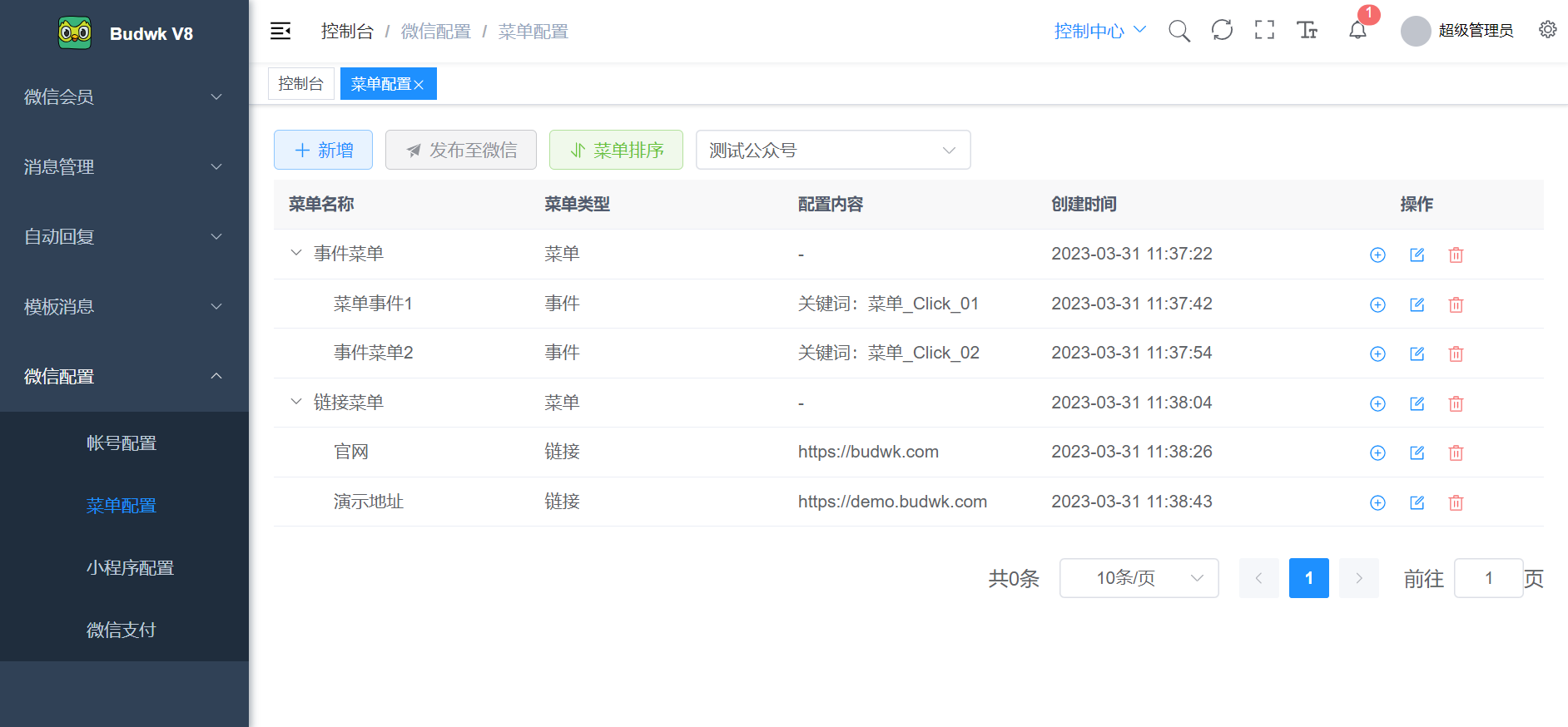The image size is (1568, 727).
Task: Collapse the sidebar with the hamburger icon
Action: pyautogui.click(x=280, y=32)
